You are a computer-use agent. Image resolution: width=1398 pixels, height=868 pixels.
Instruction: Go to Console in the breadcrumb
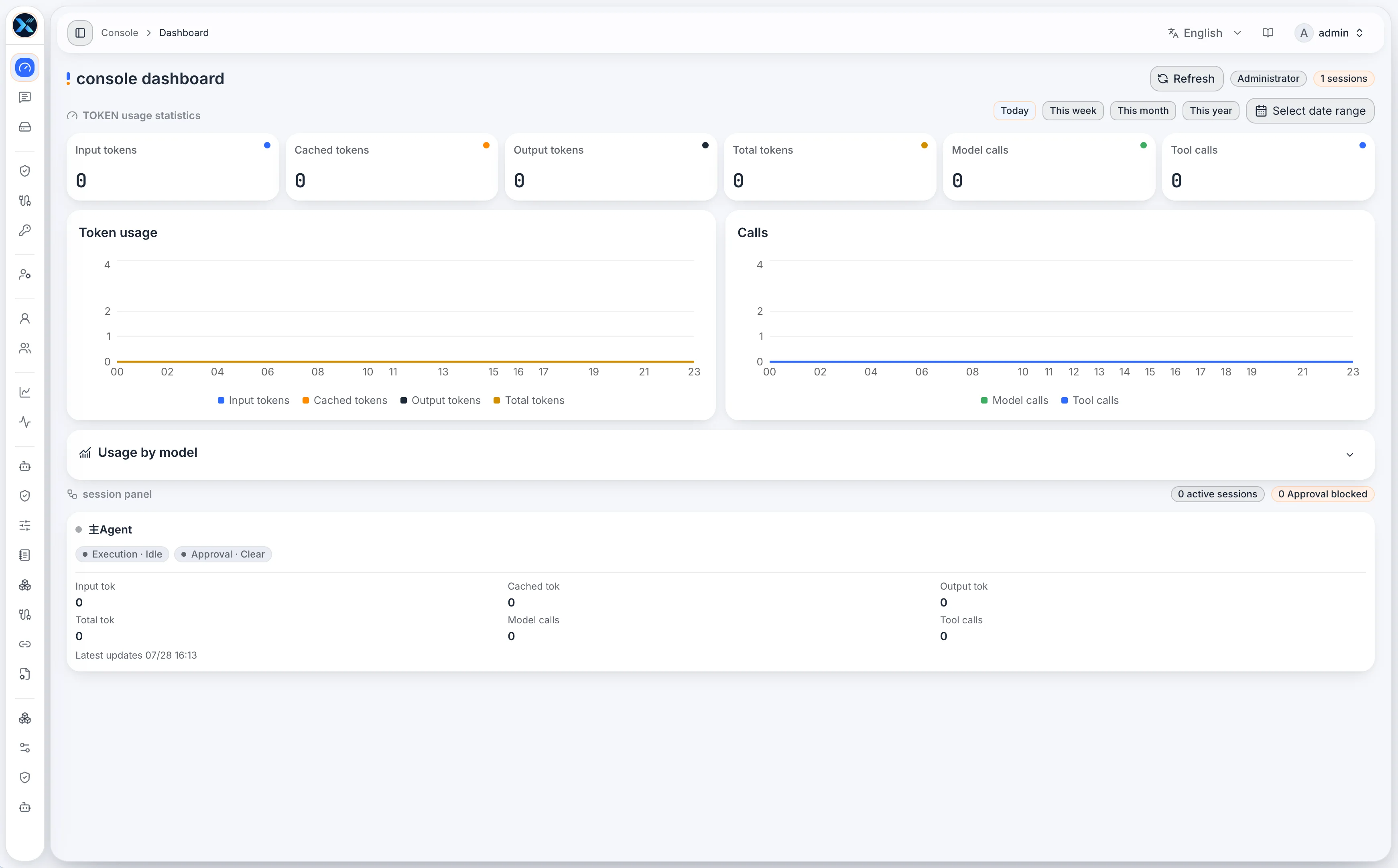[x=120, y=33]
